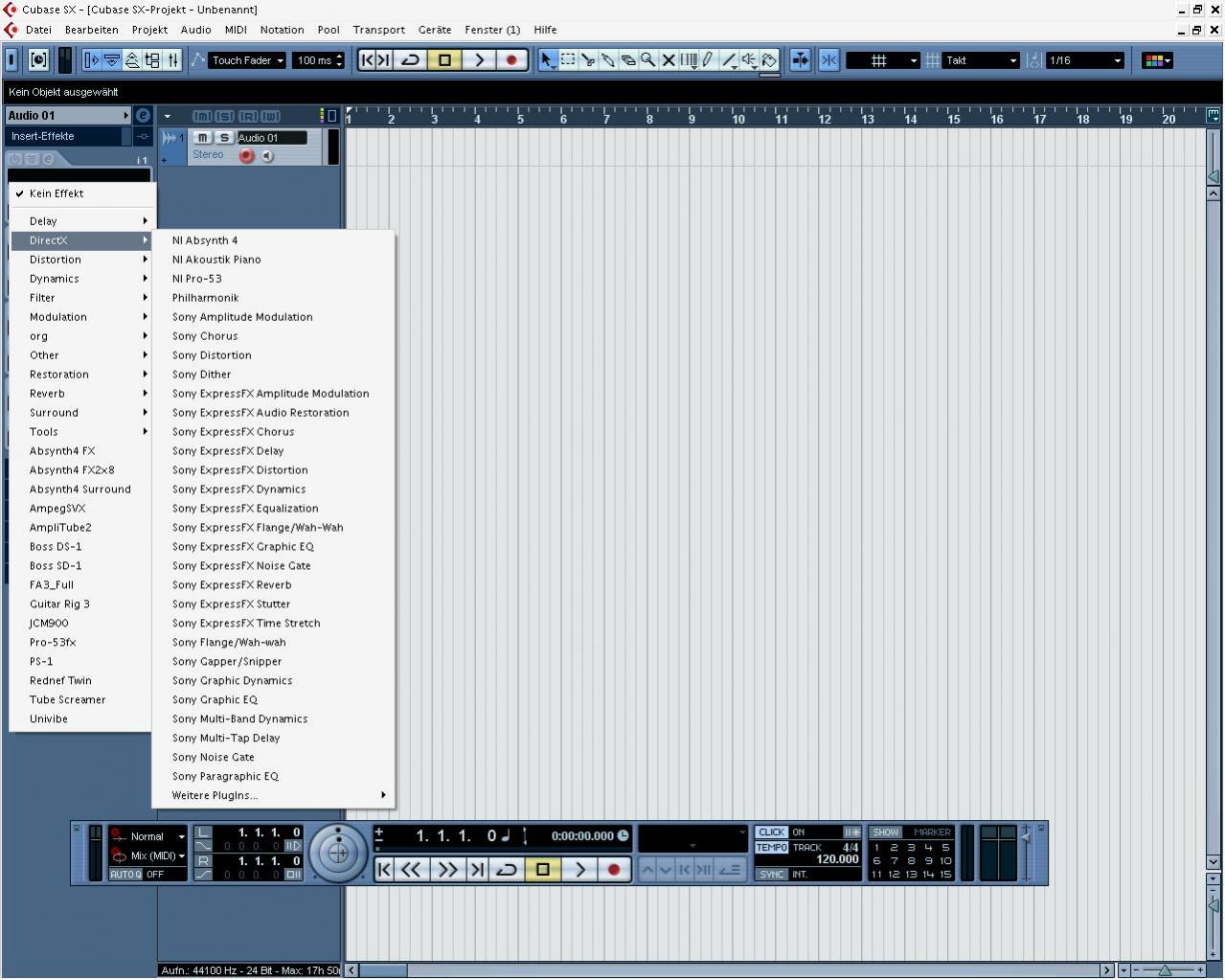Open the Touch Fader automation mode dropdown
This screenshot has height=980, width=1225.
click(247, 60)
